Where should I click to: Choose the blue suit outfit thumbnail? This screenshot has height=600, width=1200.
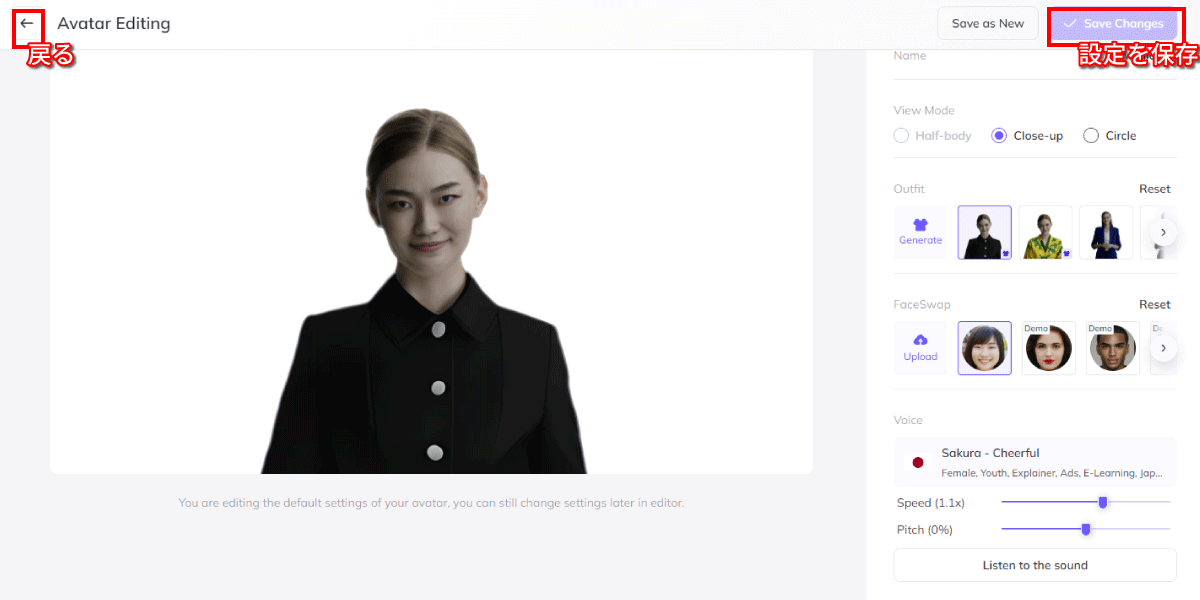1107,232
